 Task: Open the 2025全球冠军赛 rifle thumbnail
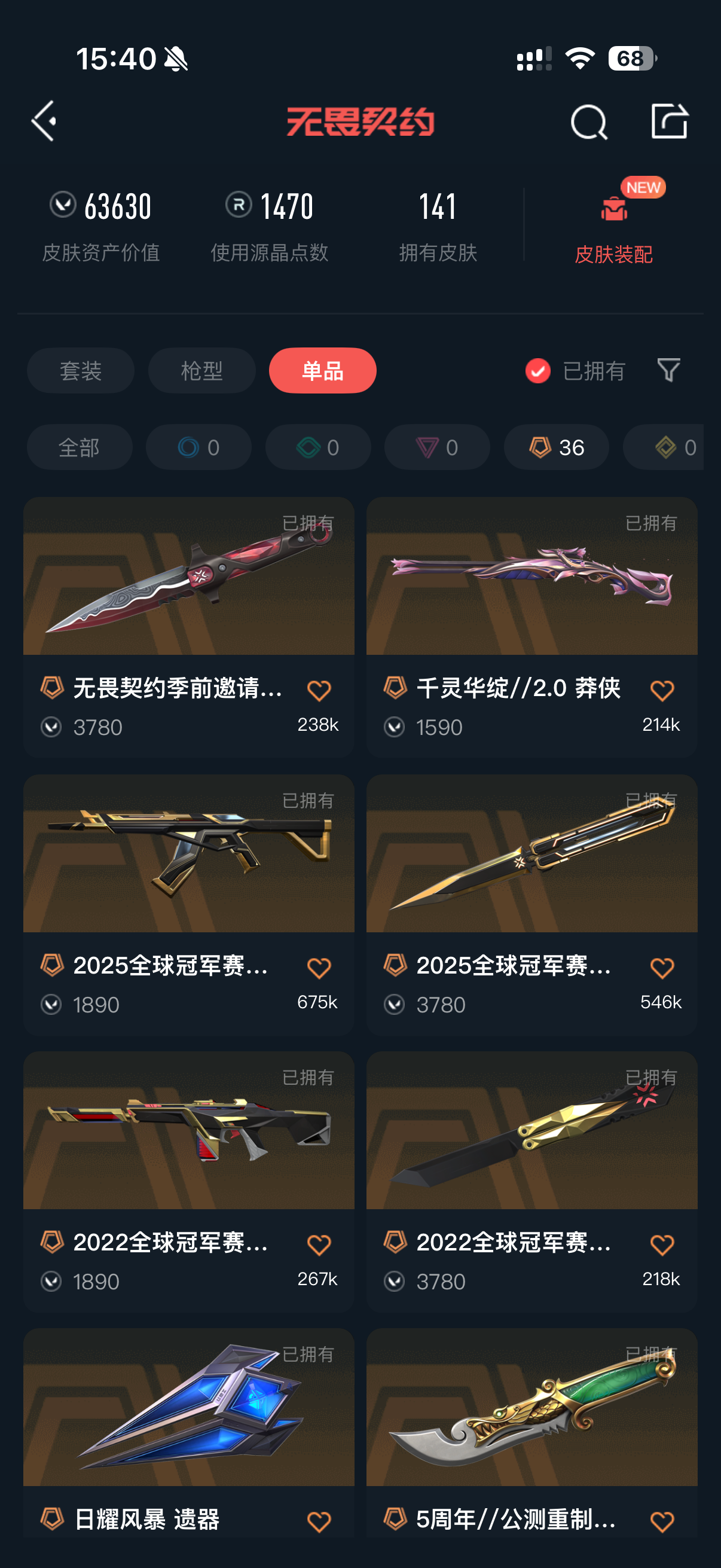coord(188,853)
